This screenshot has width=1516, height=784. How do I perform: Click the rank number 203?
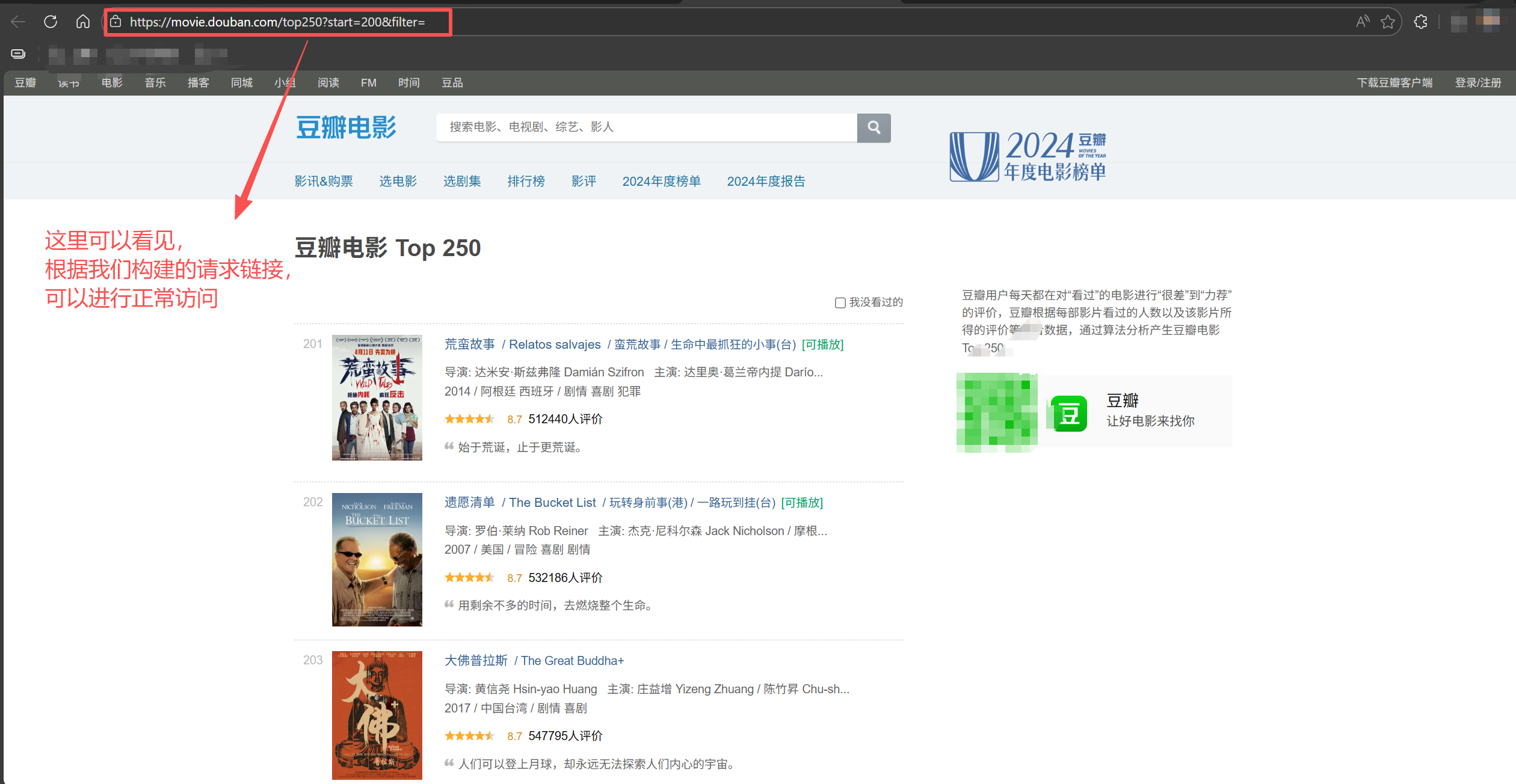(x=313, y=660)
